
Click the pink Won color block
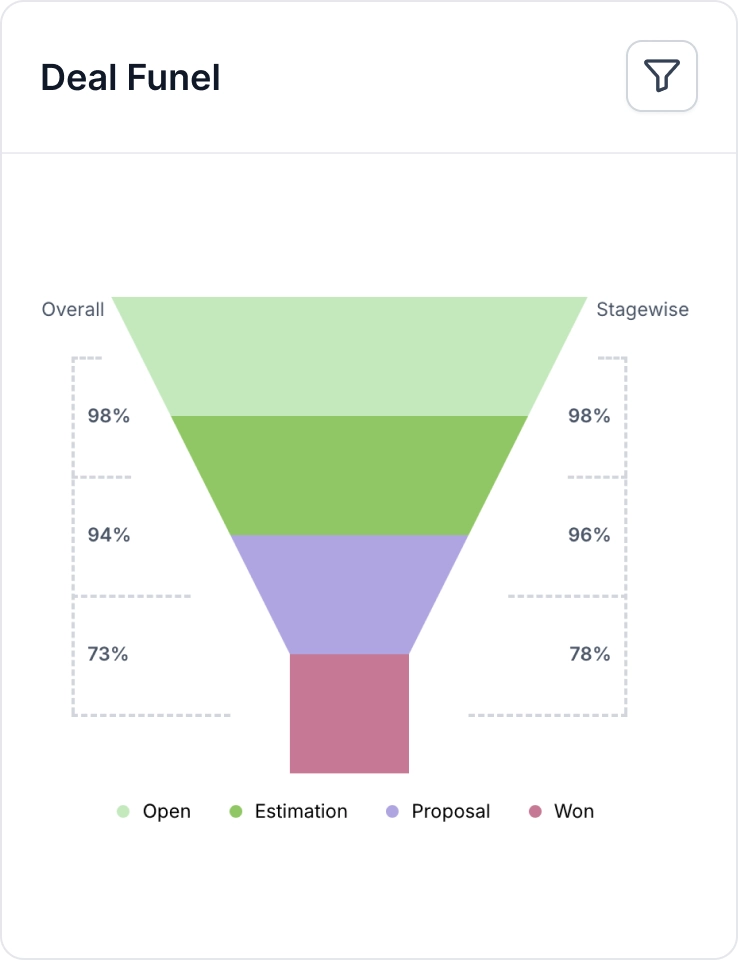pyautogui.click(x=349, y=712)
